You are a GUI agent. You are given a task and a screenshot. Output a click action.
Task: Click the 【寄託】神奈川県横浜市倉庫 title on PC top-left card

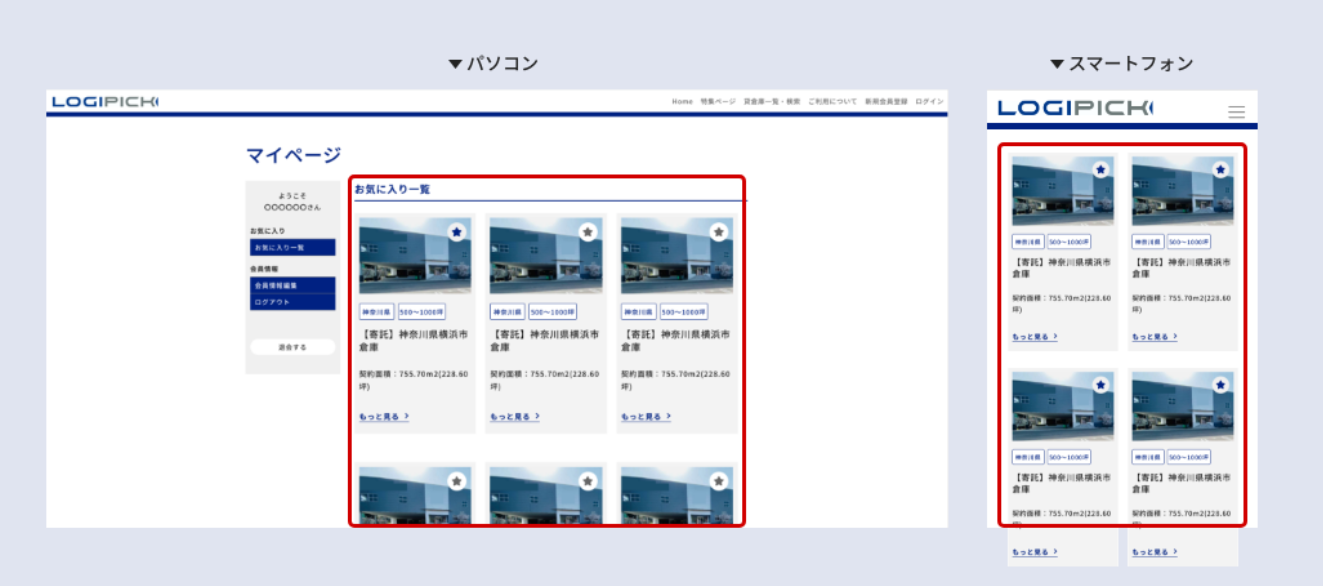tap(413, 341)
